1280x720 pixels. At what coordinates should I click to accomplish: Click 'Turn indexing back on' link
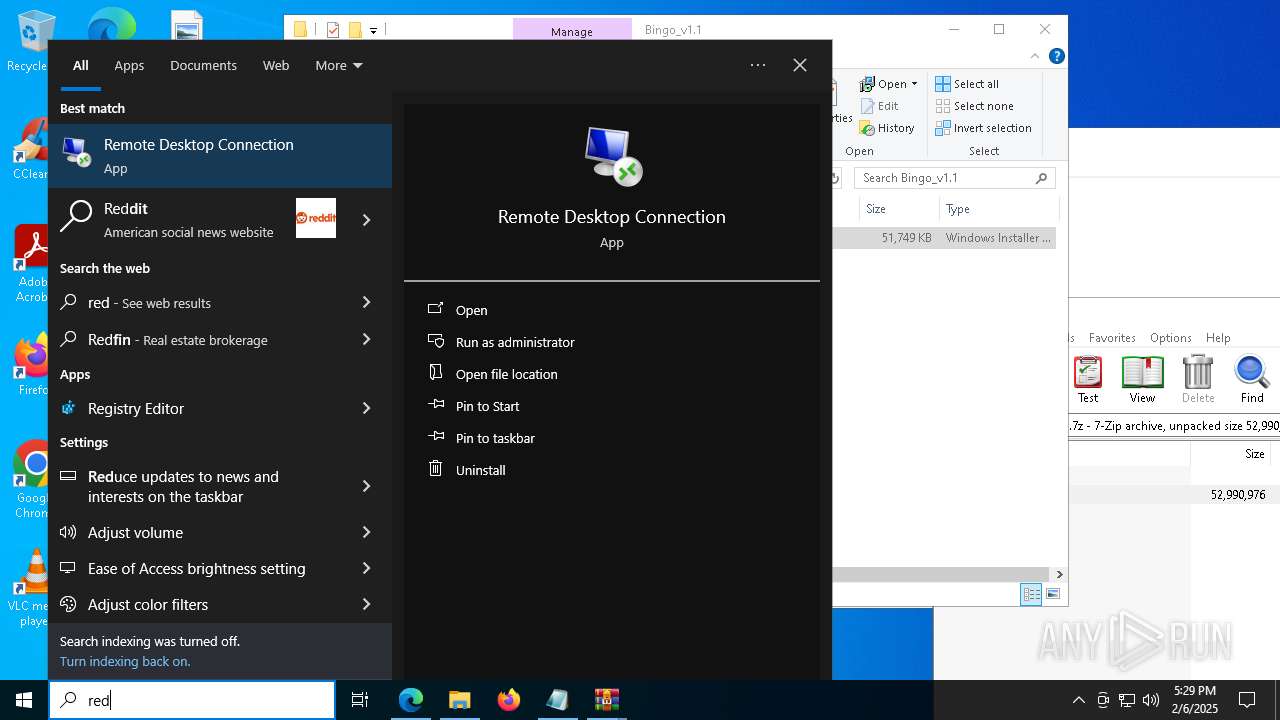(125, 661)
